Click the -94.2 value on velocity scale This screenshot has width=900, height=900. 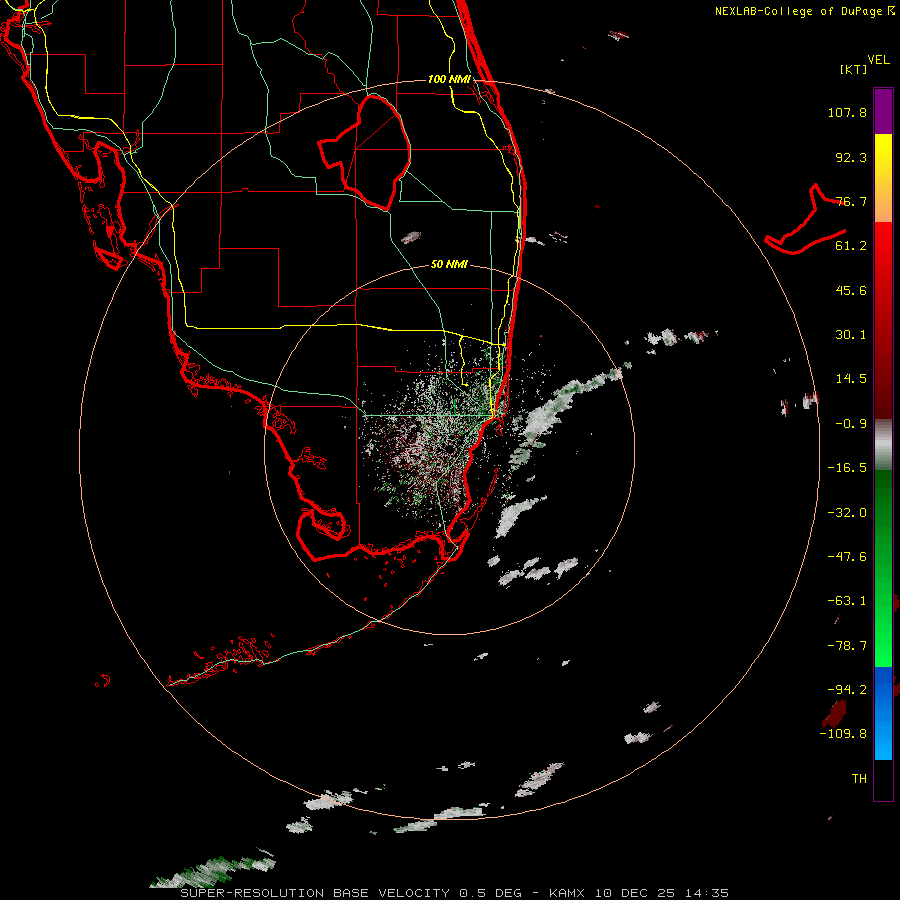[847, 690]
